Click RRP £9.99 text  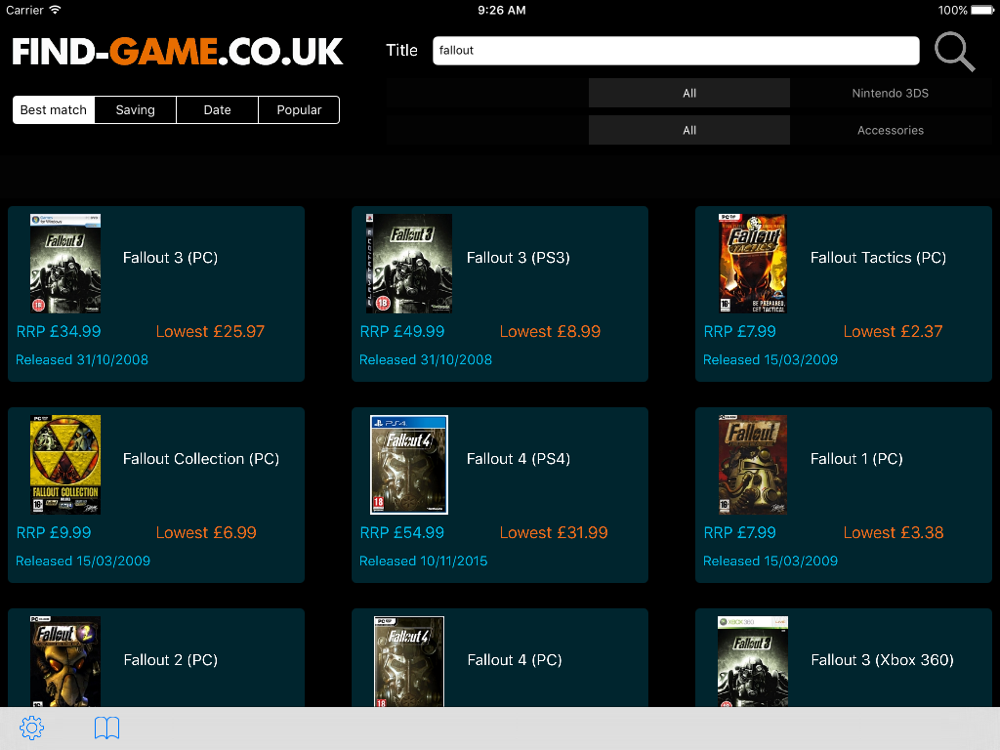tap(54, 533)
